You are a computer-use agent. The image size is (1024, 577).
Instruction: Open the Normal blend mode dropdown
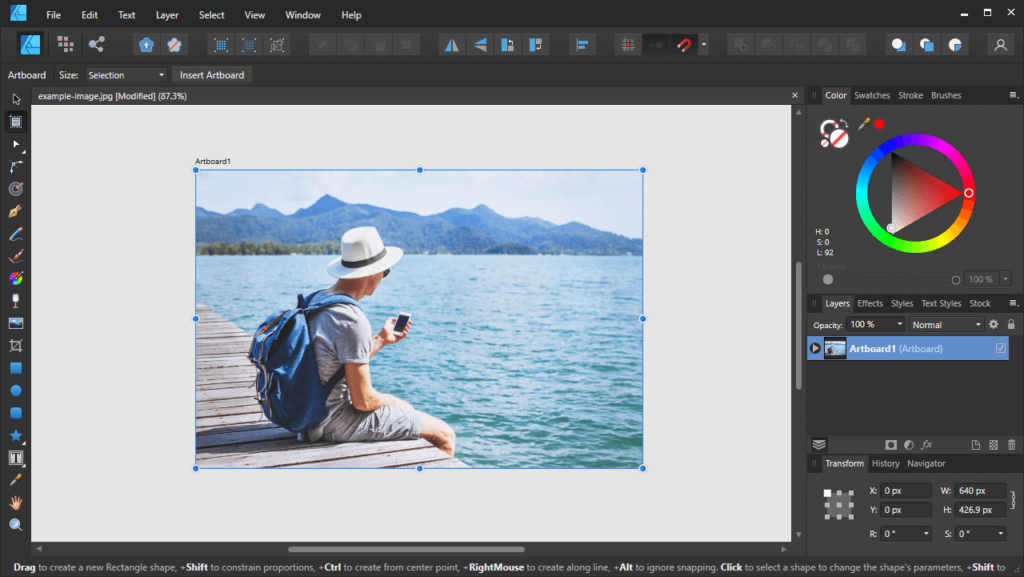pyautogui.click(x=945, y=324)
